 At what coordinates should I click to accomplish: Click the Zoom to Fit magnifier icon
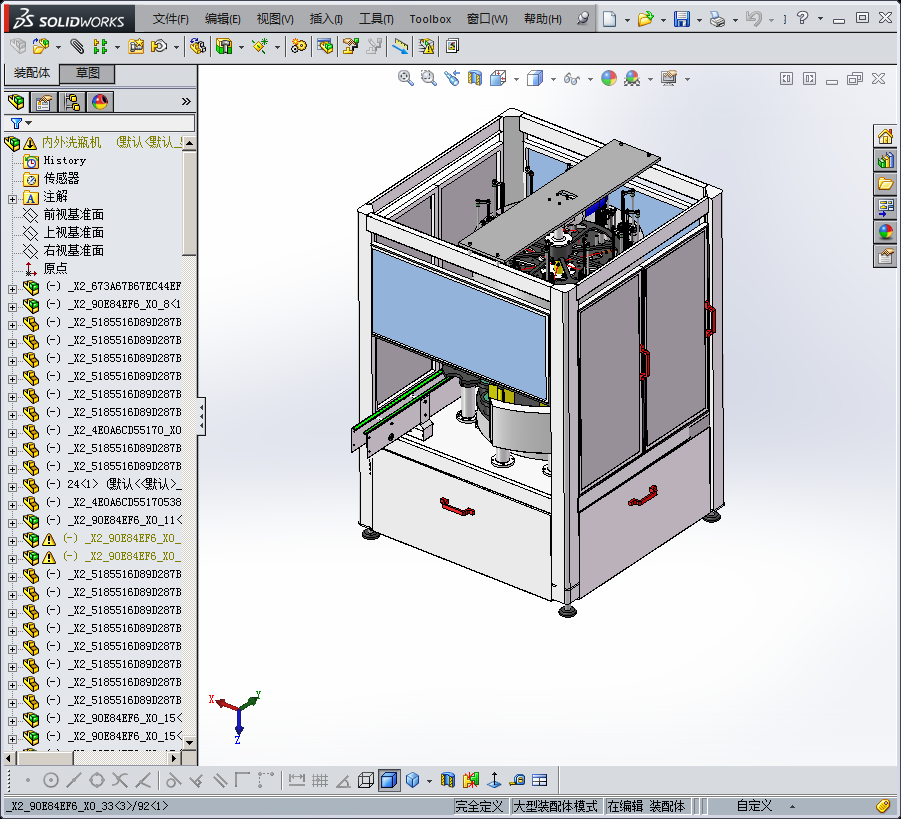(406, 78)
